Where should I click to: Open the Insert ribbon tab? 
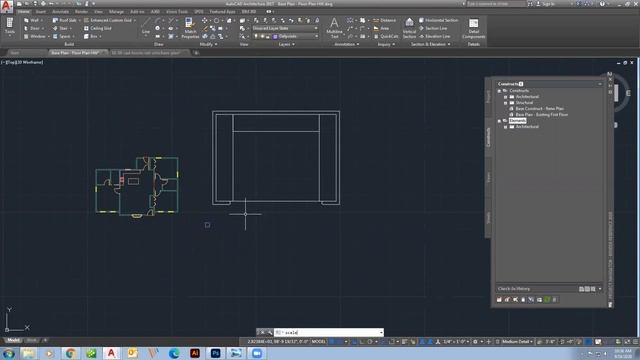pos(41,11)
